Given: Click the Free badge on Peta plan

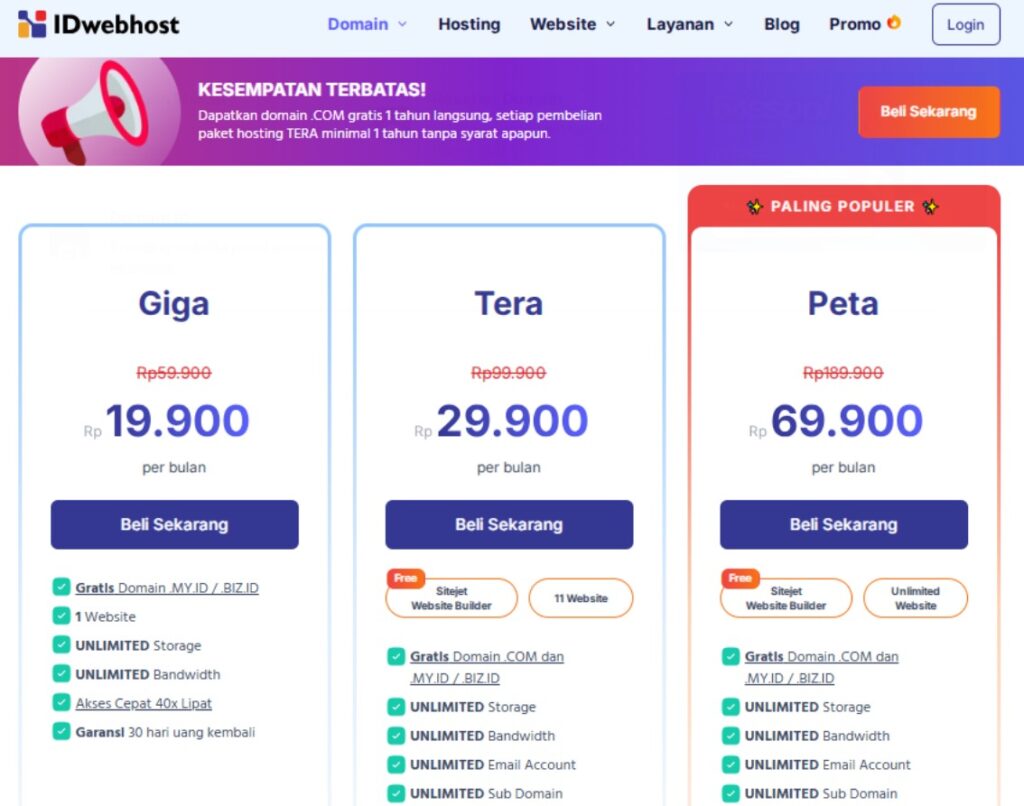Looking at the screenshot, I should [739, 578].
